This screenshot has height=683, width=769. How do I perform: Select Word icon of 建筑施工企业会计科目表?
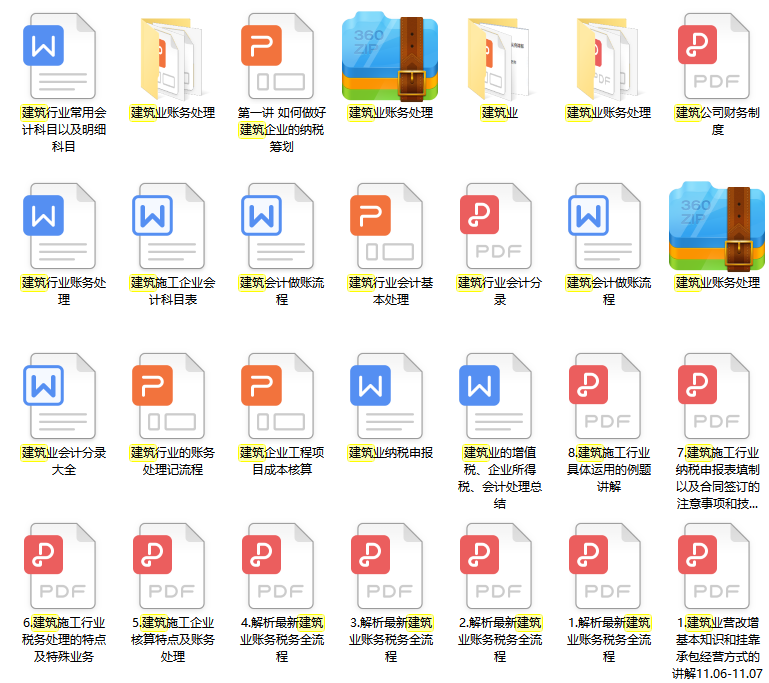pyautogui.click(x=169, y=226)
